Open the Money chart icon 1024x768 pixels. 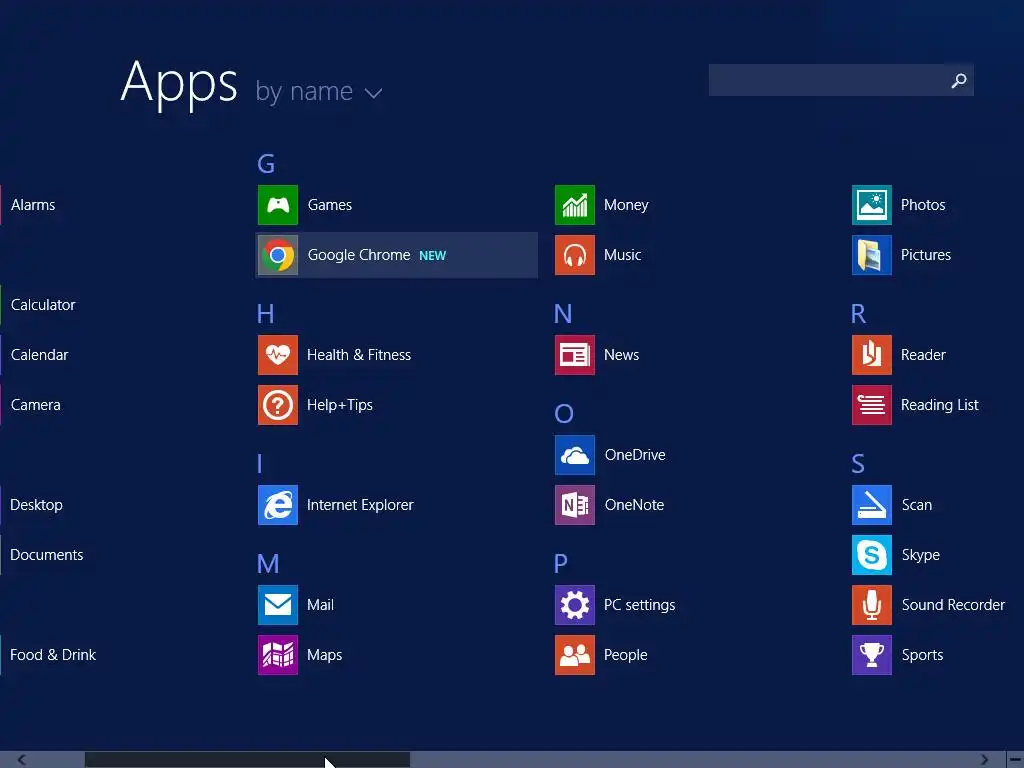[575, 205]
